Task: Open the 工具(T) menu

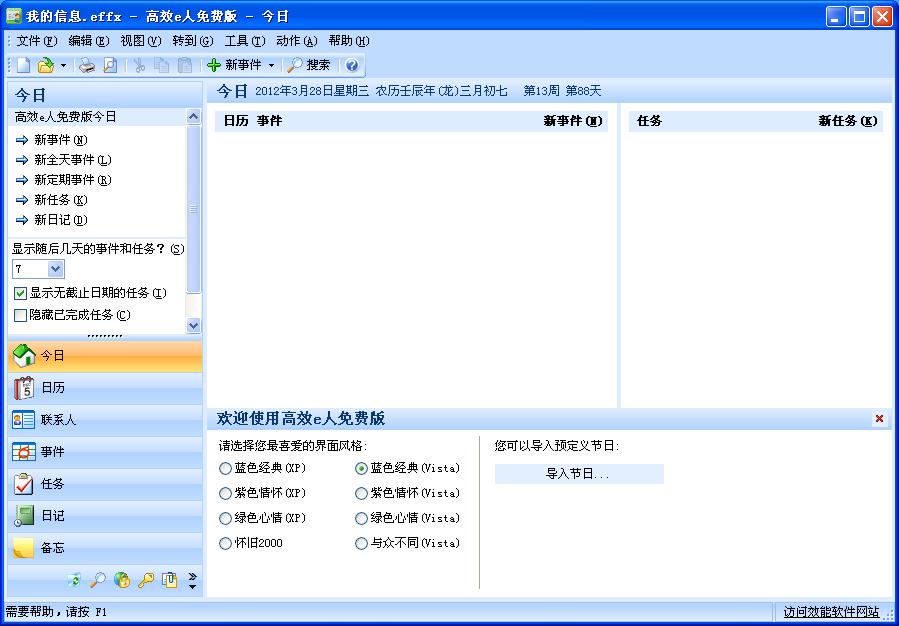Action: pos(245,41)
